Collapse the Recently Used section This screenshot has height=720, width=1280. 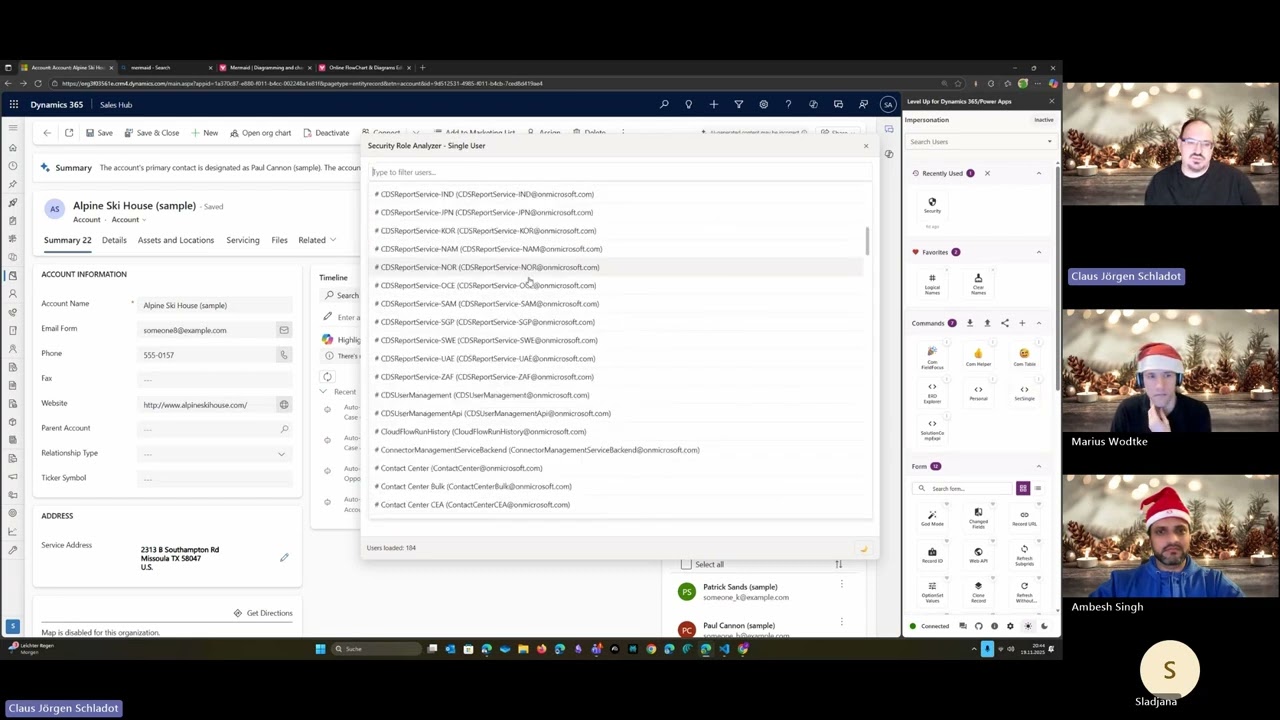coord(1038,173)
